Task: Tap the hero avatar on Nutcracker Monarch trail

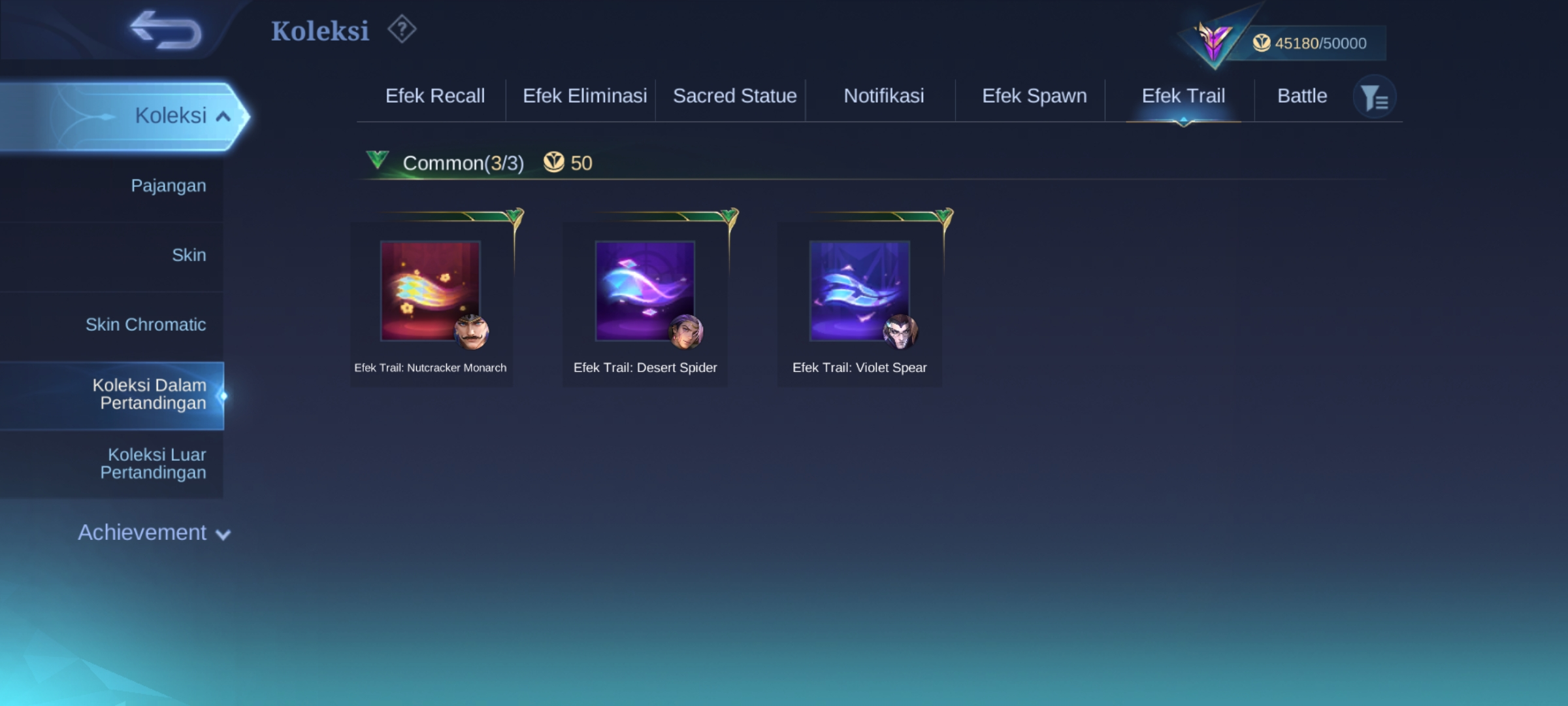Action: 471,332
